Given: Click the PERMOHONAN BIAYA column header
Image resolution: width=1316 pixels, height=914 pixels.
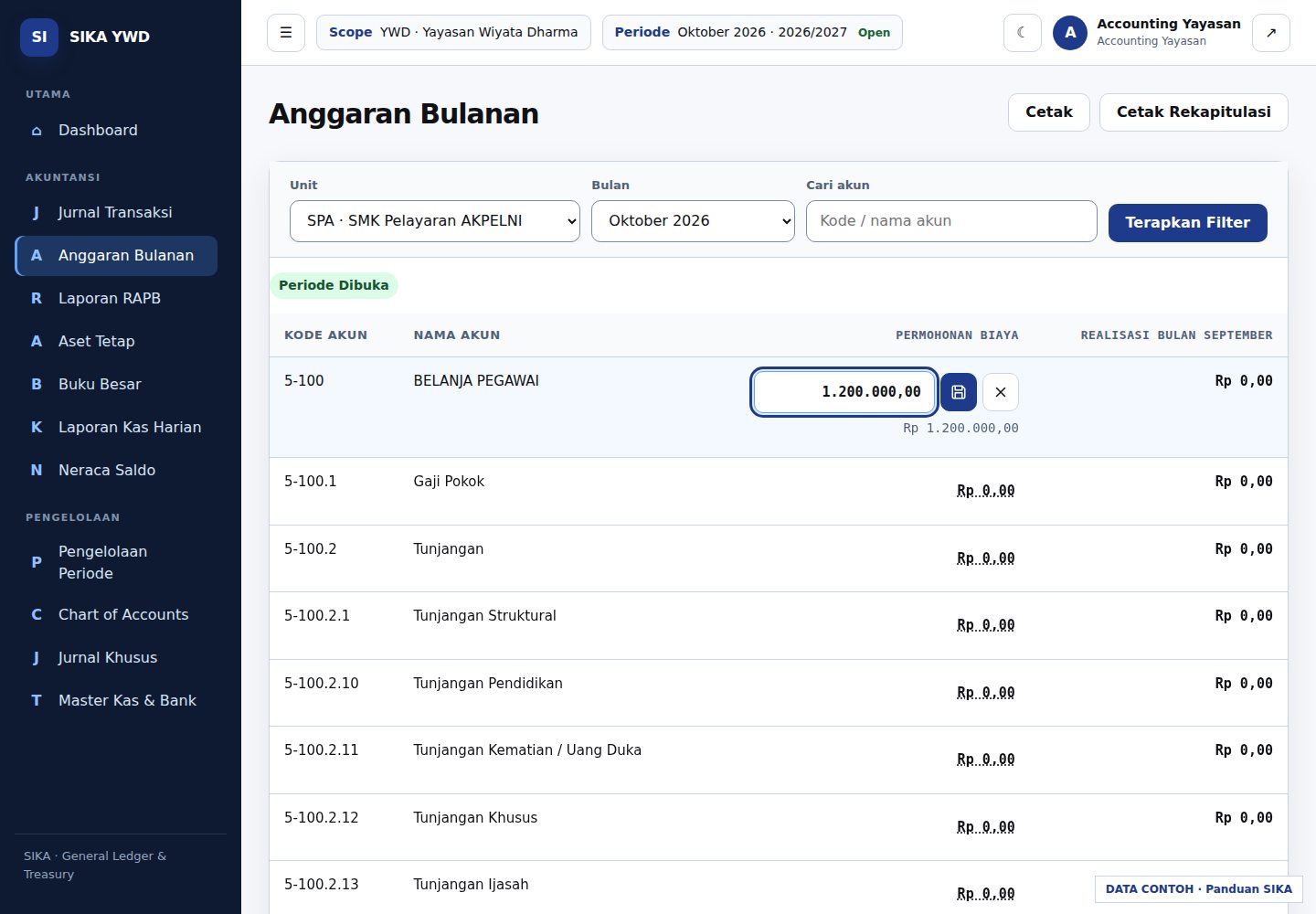Looking at the screenshot, I should 957,335.
